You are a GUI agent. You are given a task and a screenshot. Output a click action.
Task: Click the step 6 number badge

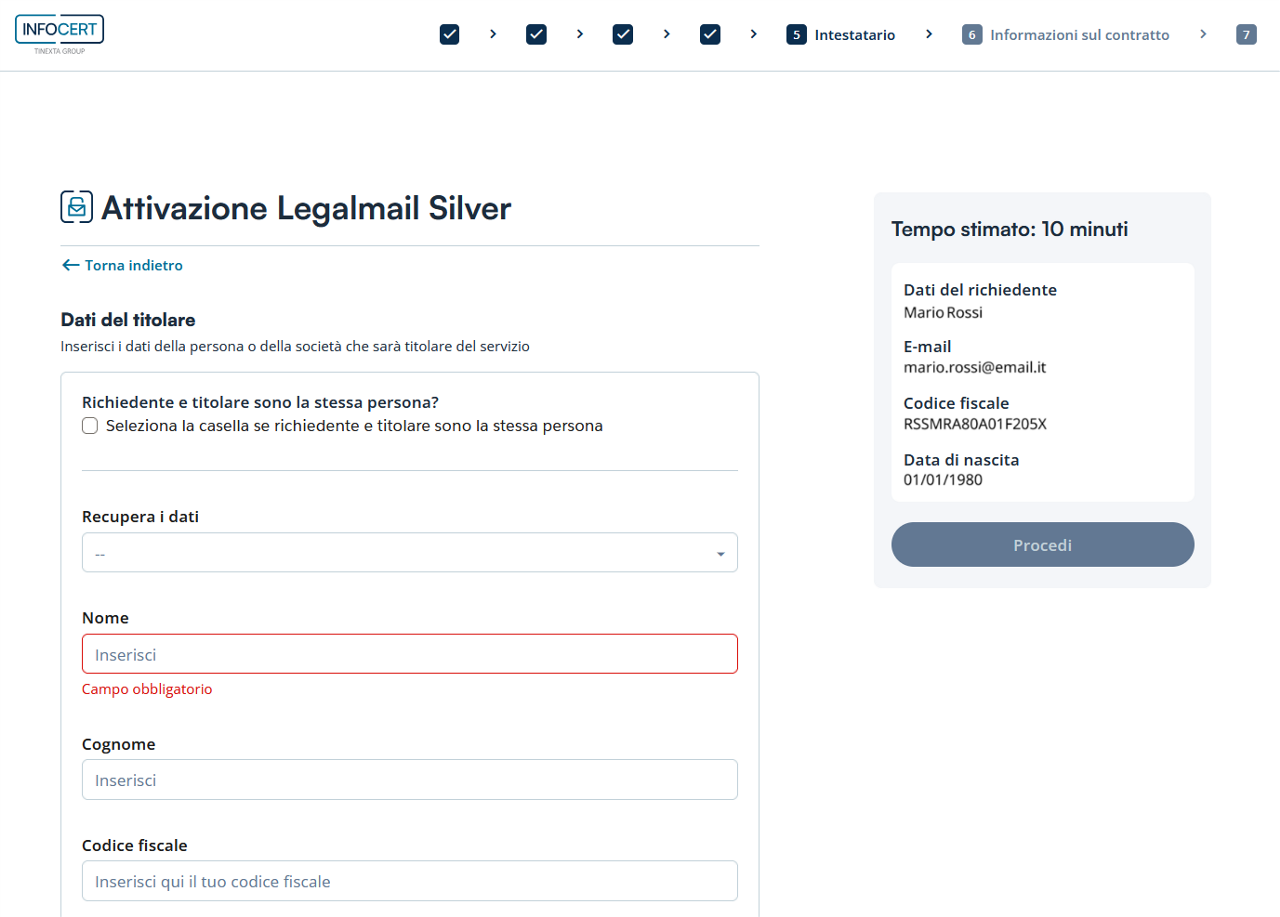pyautogui.click(x=972, y=35)
